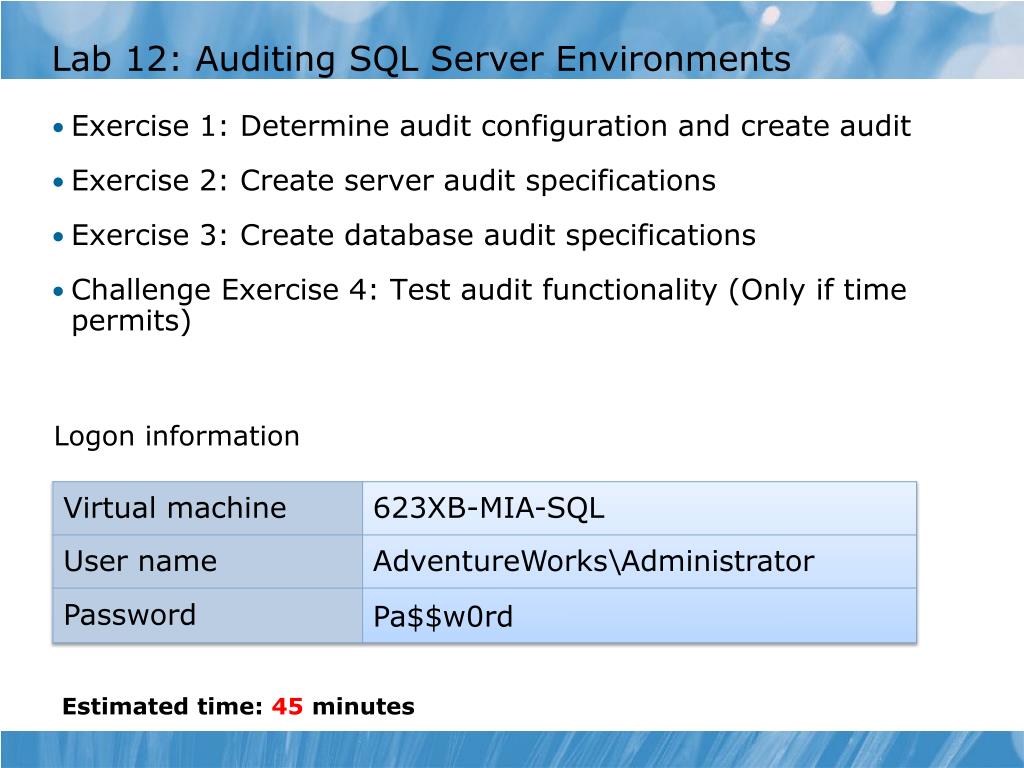Viewport: 1024px width, 768px height.
Task: Click the "Estimated time: 45 minutes" line
Action: pos(238,707)
